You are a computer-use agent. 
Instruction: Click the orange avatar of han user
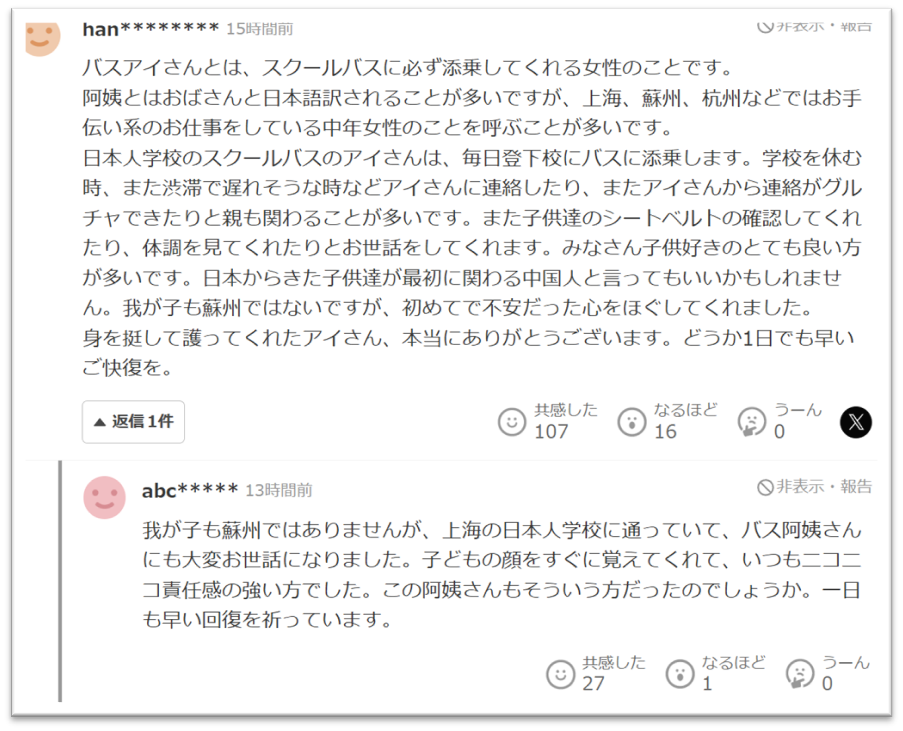coord(43,38)
